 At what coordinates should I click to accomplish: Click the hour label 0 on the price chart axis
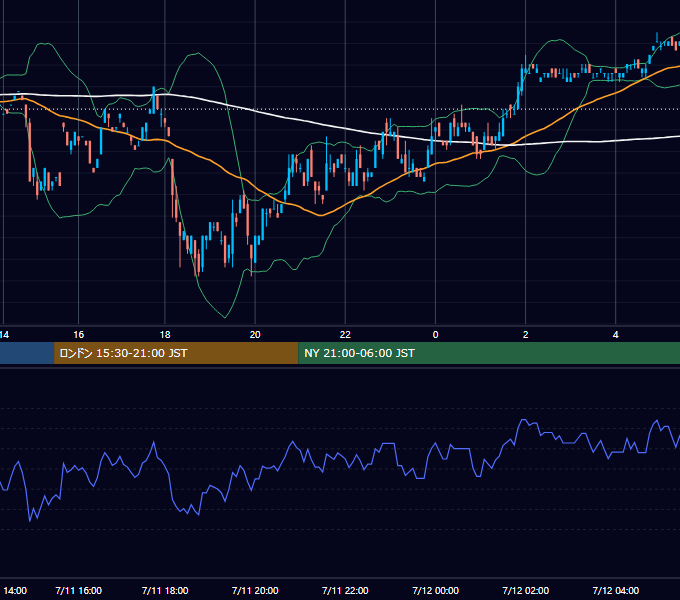pos(435,335)
